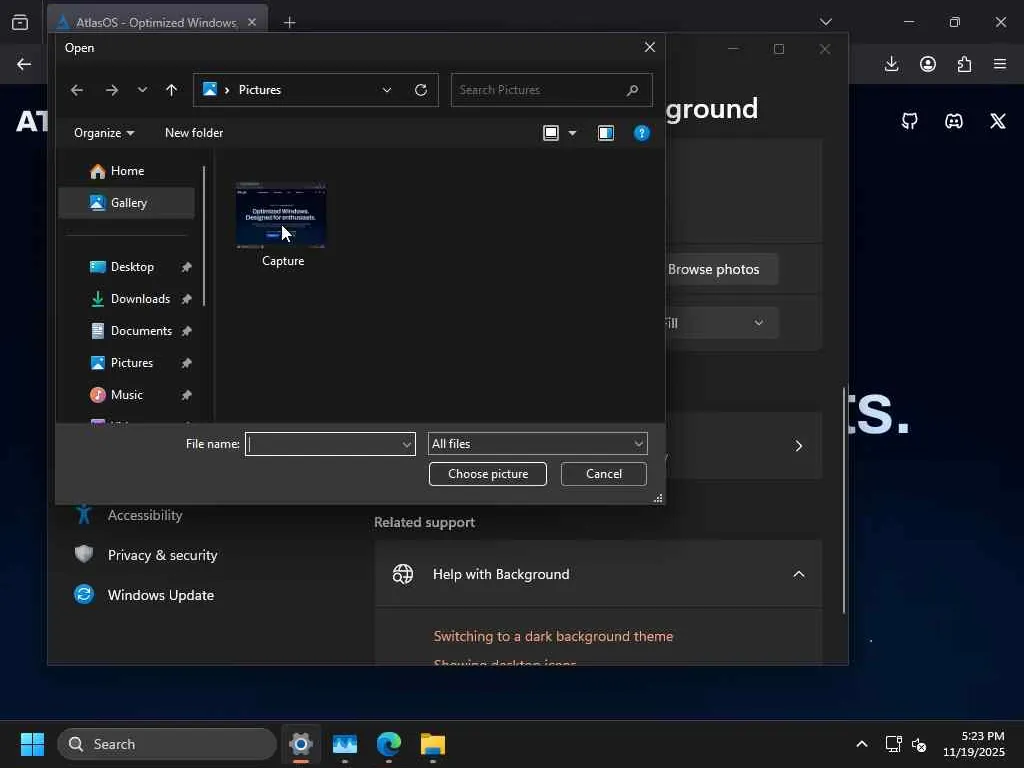Open Accessibility settings category
This screenshot has height=768, width=1024.
145,515
